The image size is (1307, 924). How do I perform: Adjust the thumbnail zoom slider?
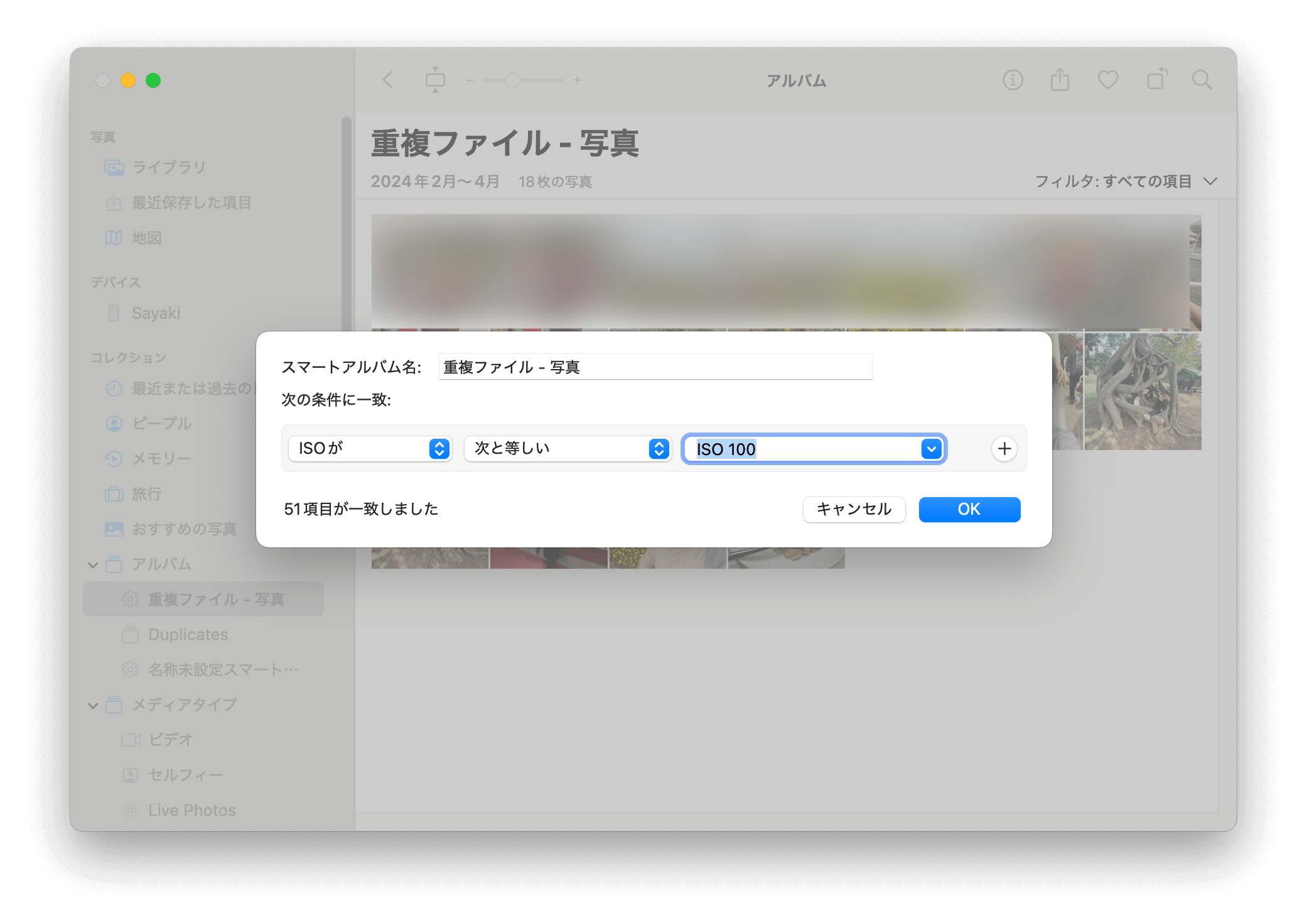point(513,80)
